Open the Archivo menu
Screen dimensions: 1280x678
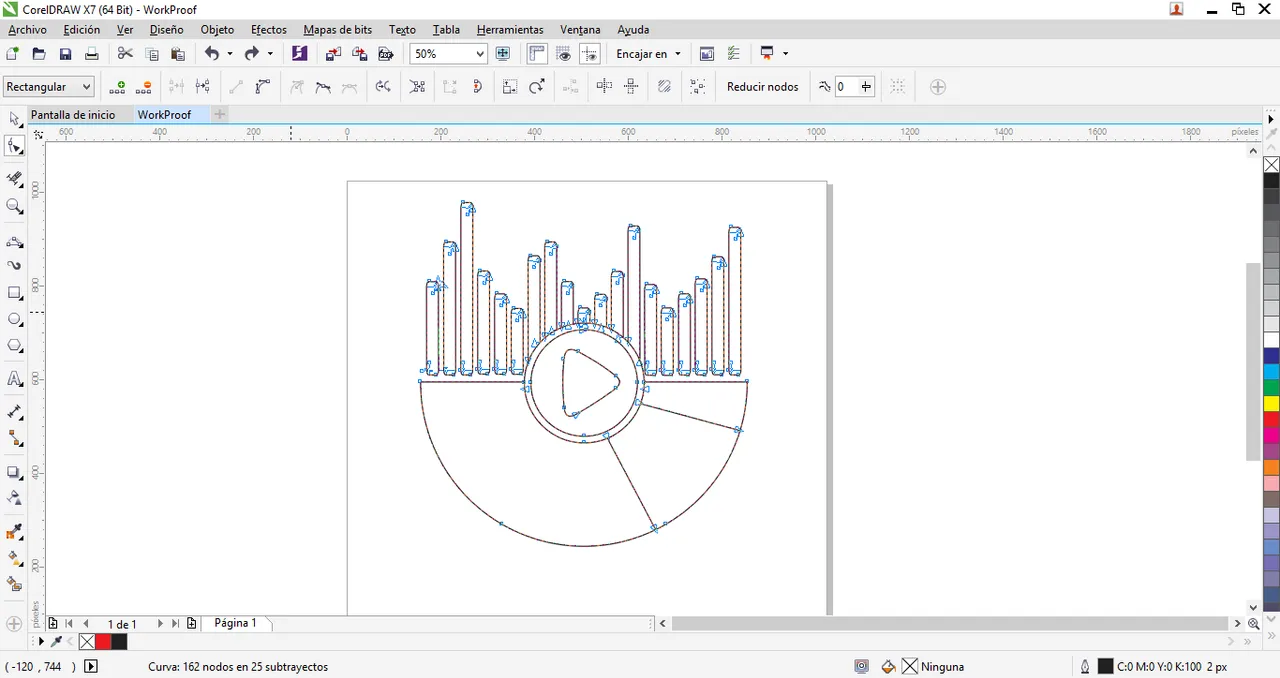[27, 30]
